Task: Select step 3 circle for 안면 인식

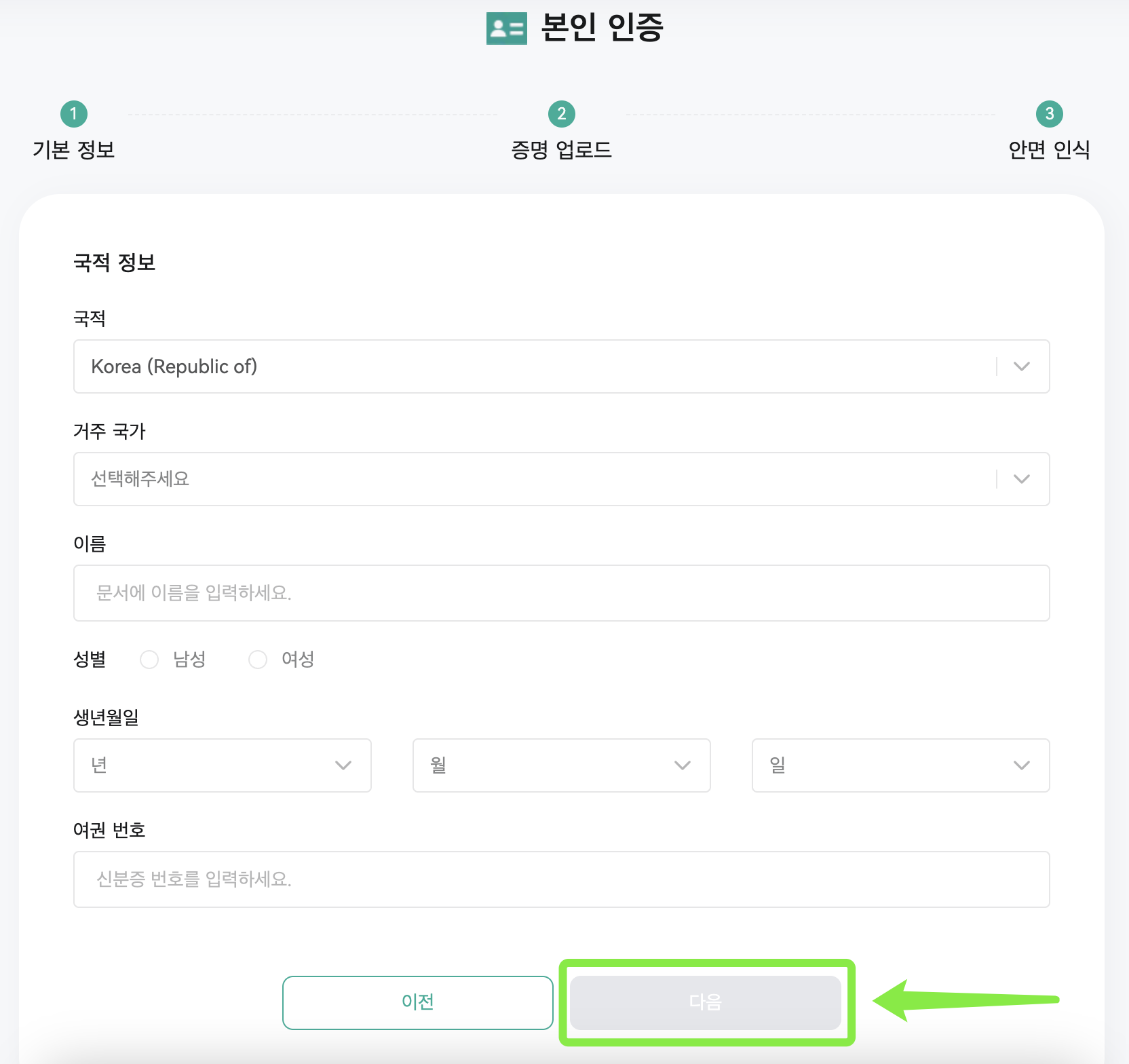Action: 1050,114
